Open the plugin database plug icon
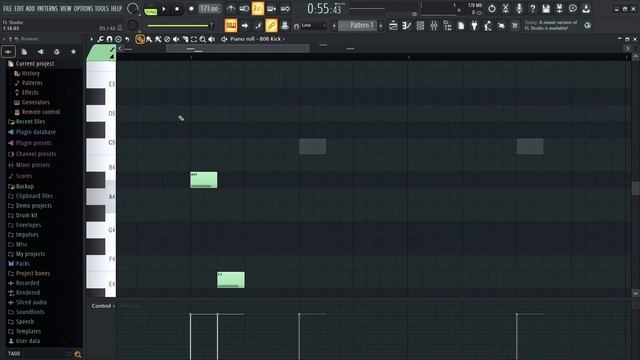This screenshot has width=640, height=360. [x=474, y=26]
